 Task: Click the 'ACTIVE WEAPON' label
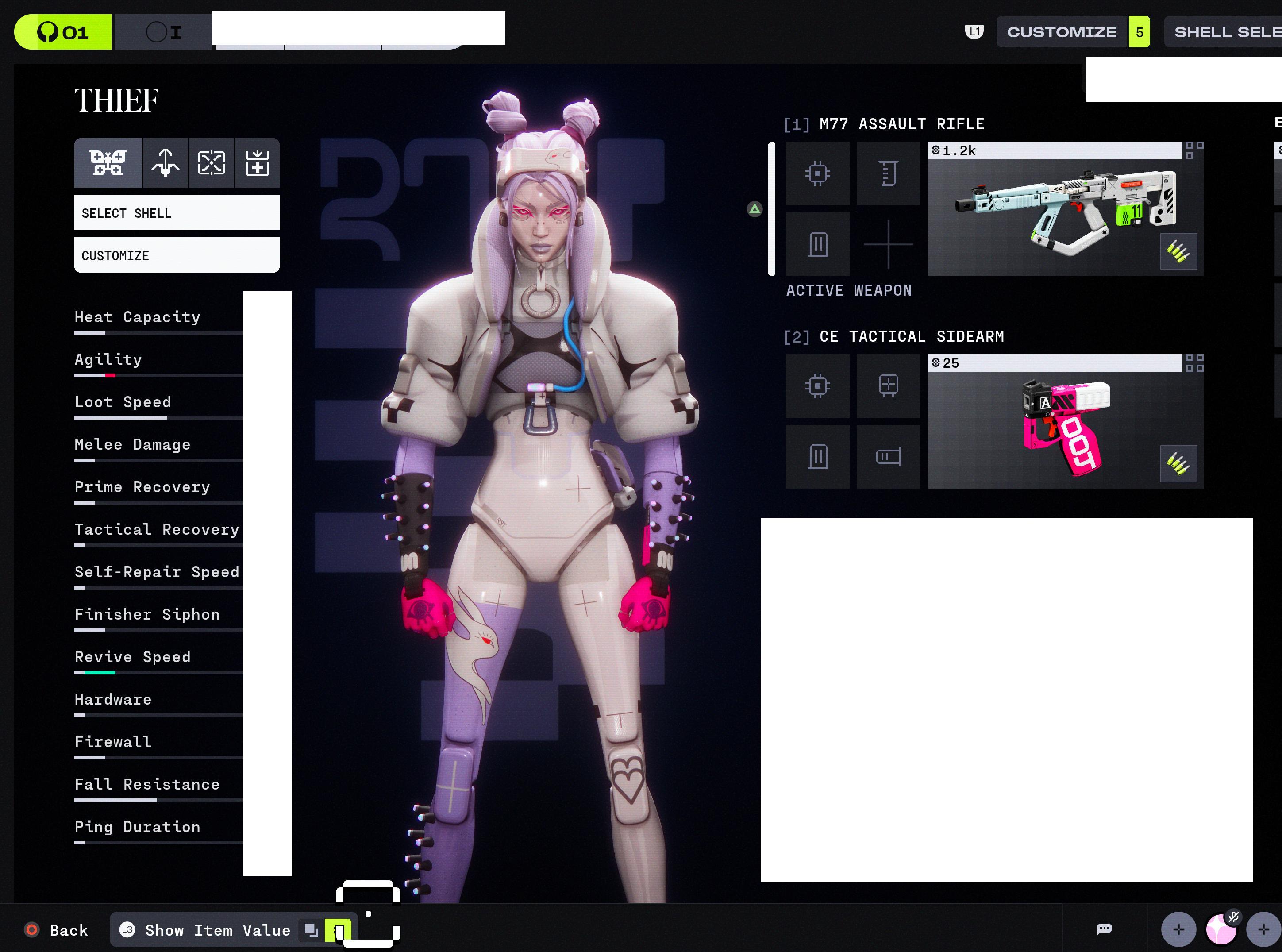(849, 290)
